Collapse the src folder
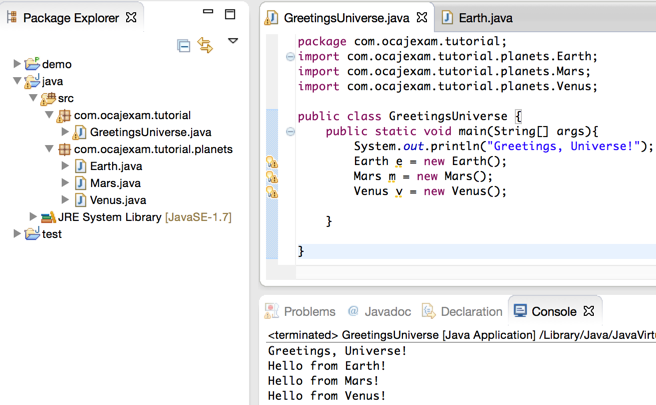656x405 pixels. coord(33,97)
